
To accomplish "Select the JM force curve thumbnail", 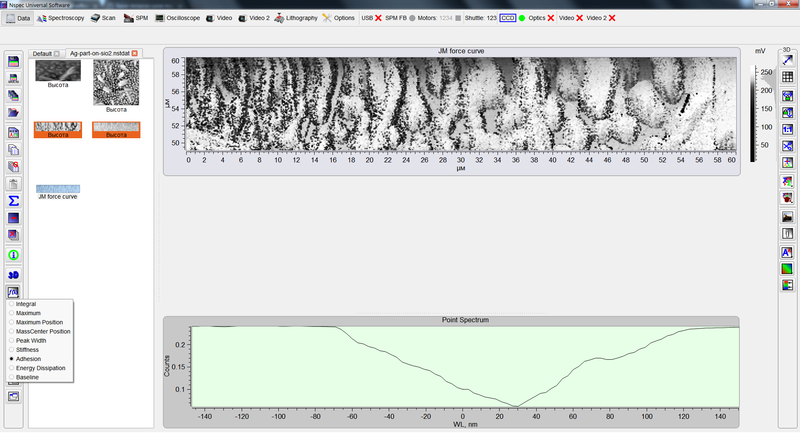I will pos(57,190).
